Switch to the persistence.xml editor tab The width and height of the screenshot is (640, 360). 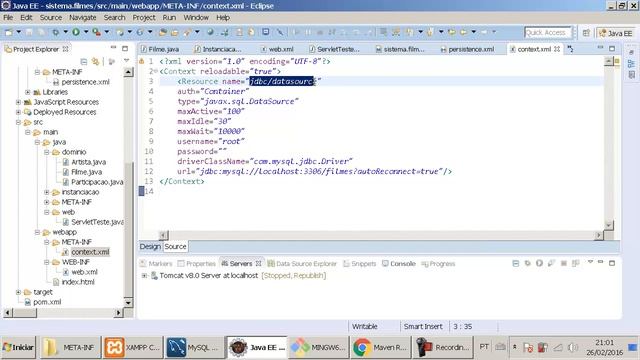[467, 49]
